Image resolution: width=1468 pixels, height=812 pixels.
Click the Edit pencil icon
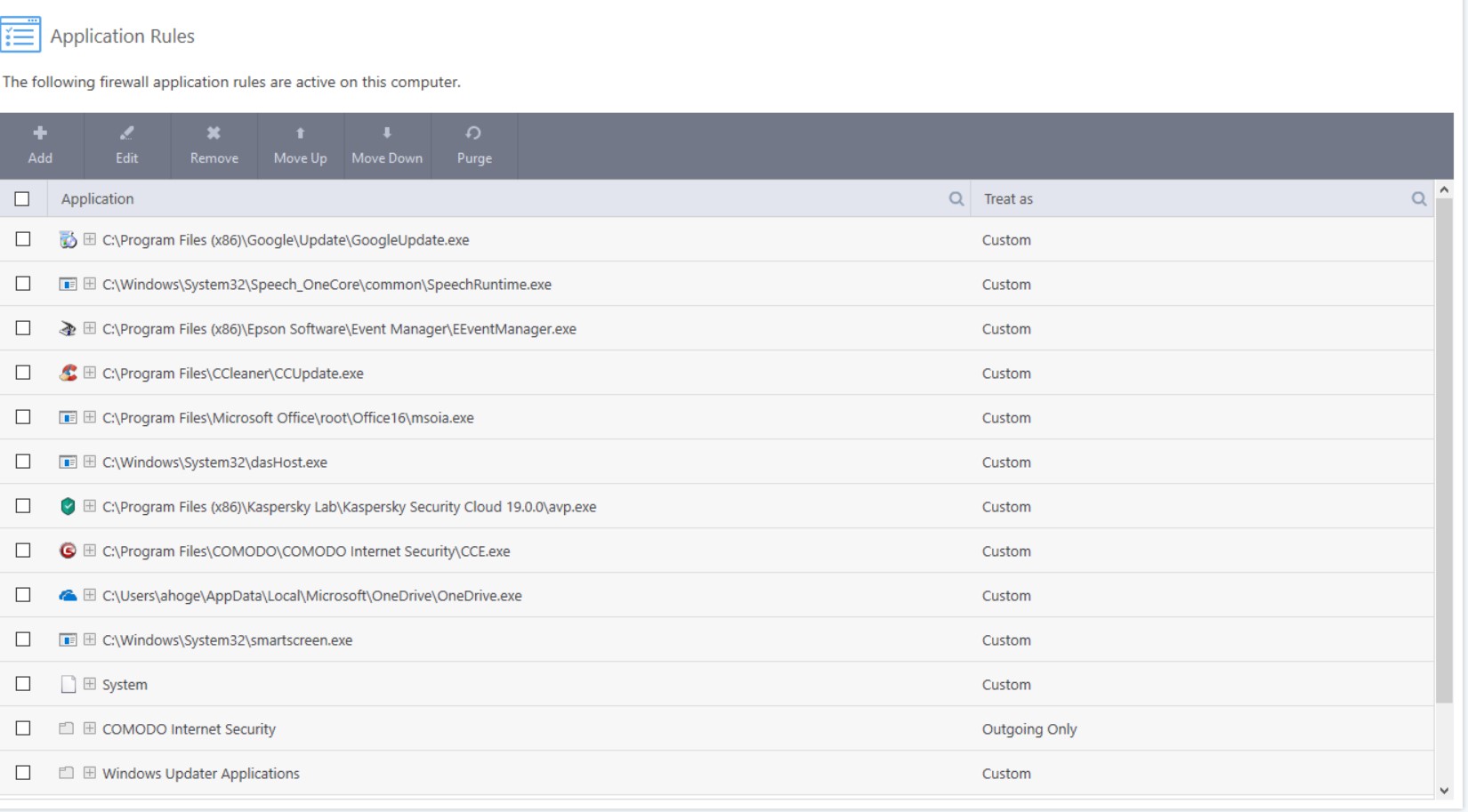[x=126, y=133]
